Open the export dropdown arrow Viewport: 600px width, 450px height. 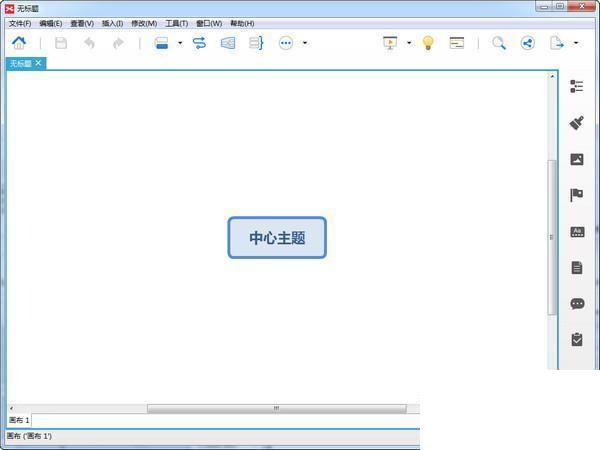click(x=576, y=43)
